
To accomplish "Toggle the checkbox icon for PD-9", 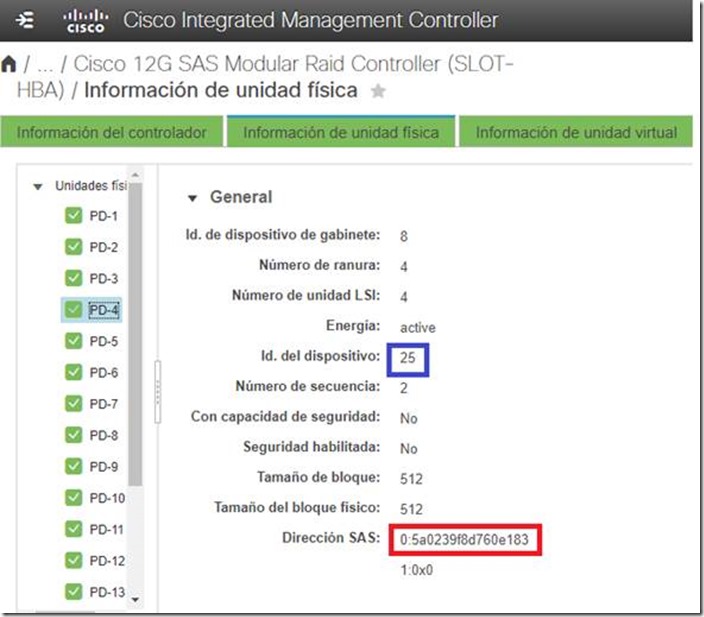I will [73, 466].
